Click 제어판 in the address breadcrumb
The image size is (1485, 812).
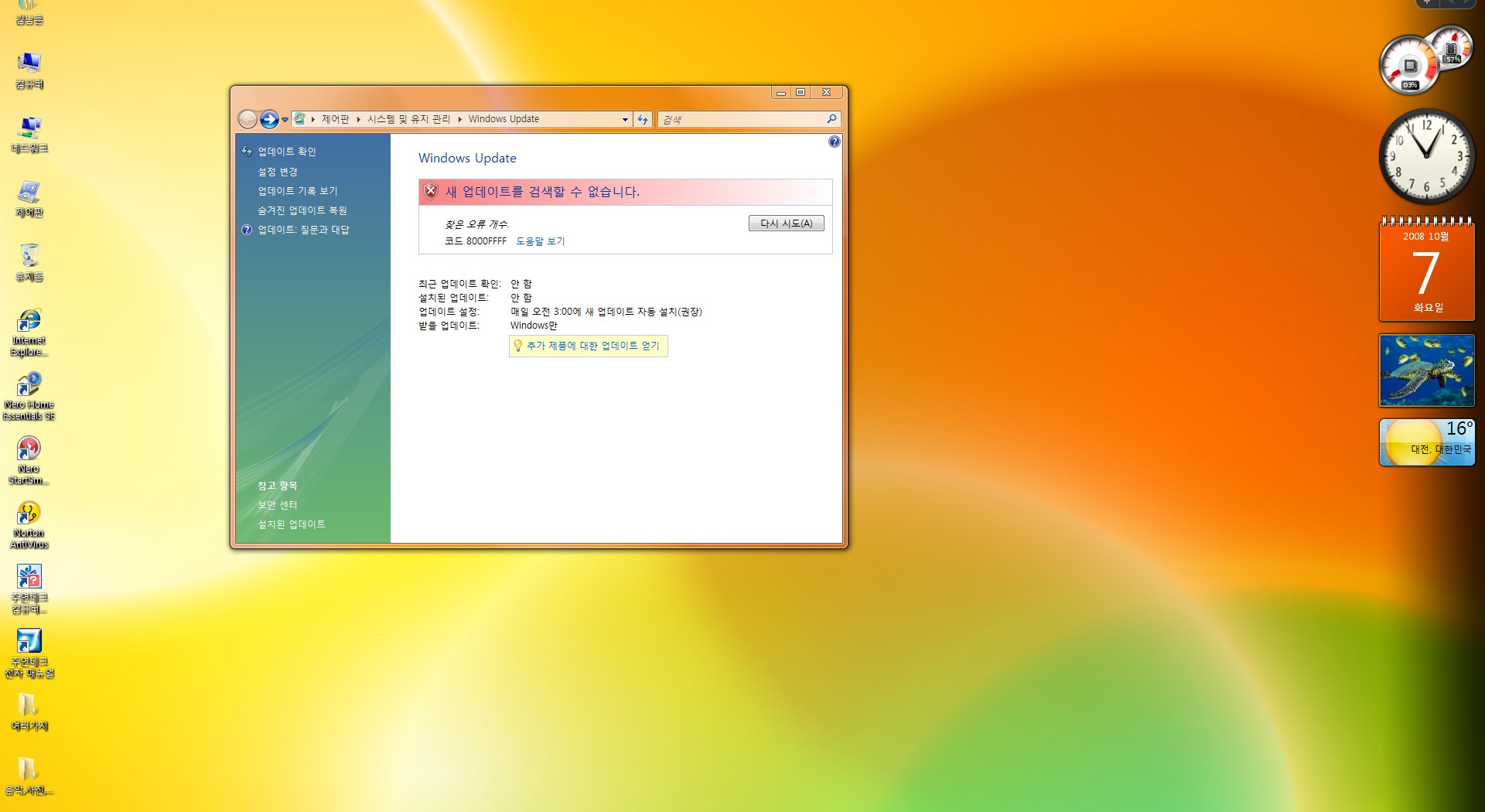coord(335,119)
